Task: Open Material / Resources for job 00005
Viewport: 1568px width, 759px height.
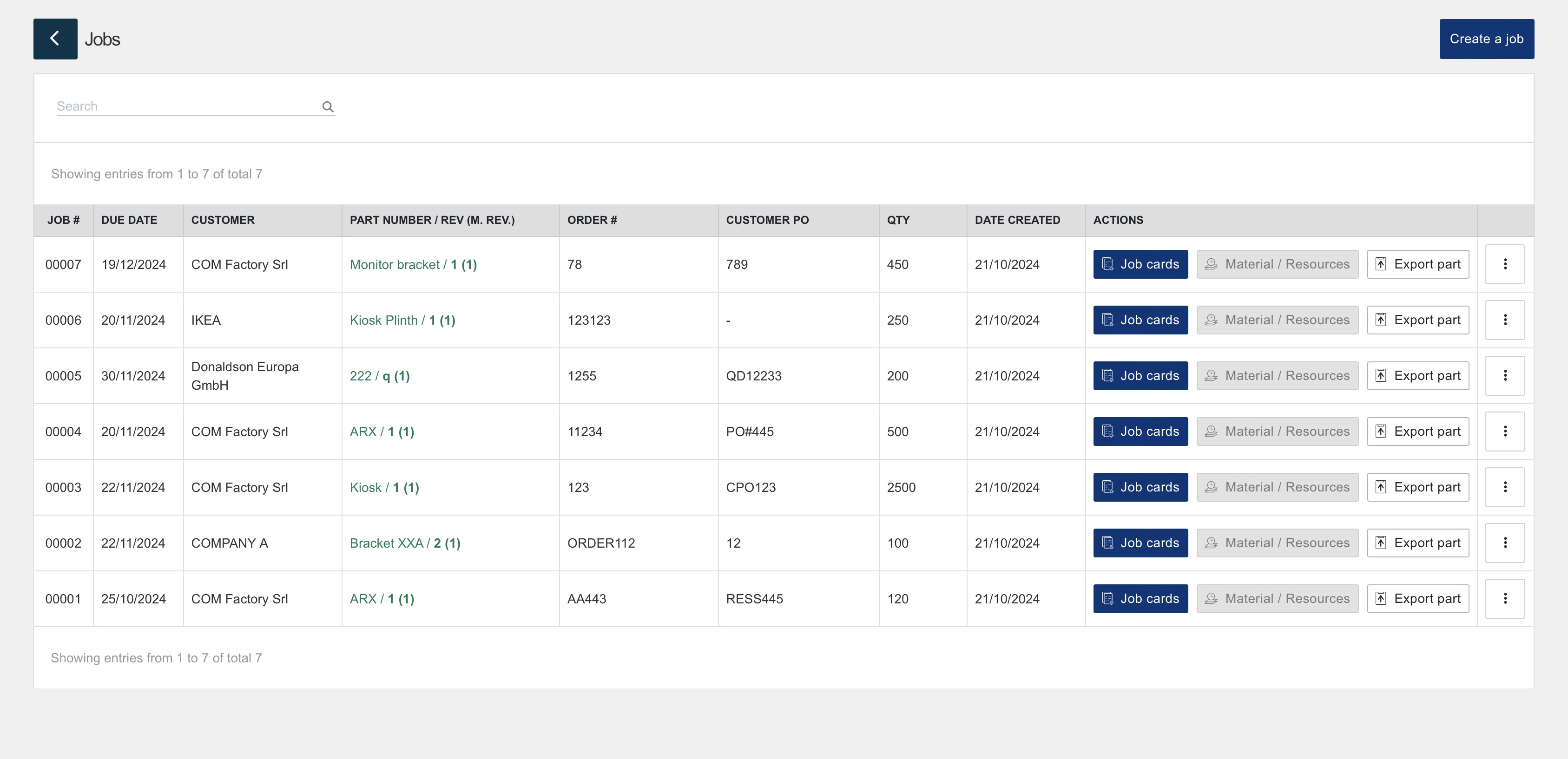Action: 1277,376
